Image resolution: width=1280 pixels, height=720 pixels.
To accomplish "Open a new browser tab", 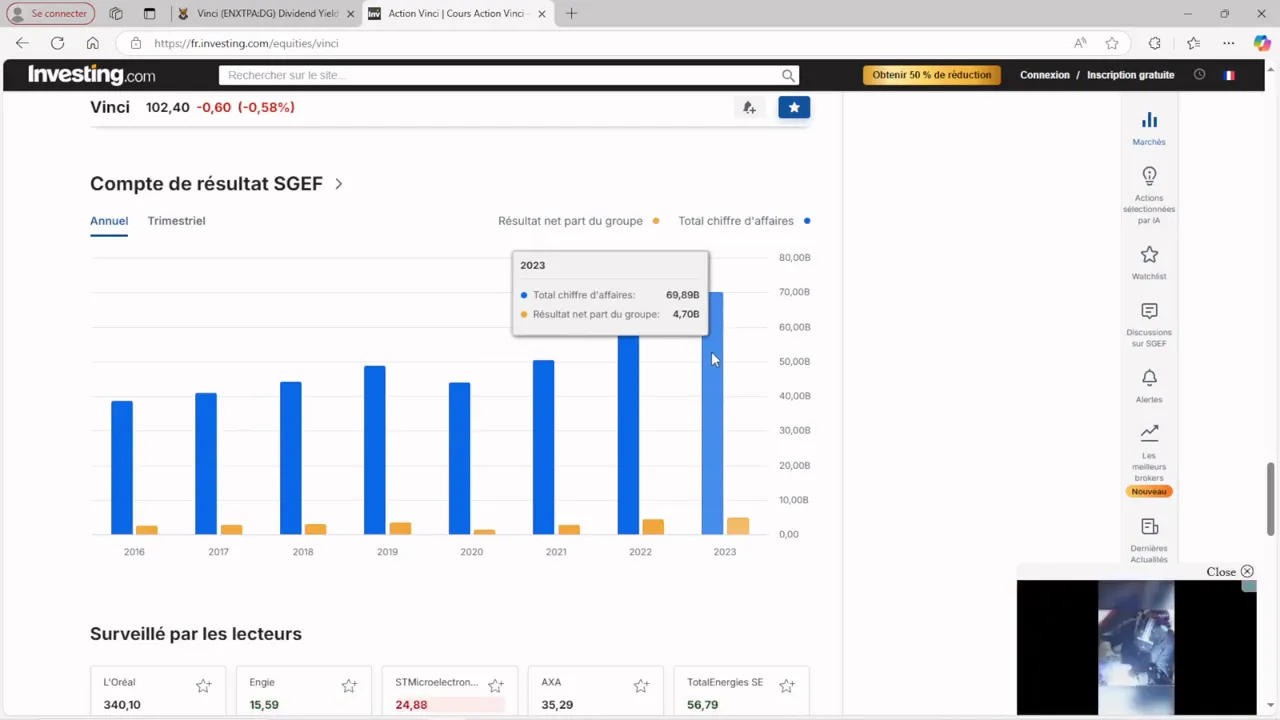I will (571, 14).
